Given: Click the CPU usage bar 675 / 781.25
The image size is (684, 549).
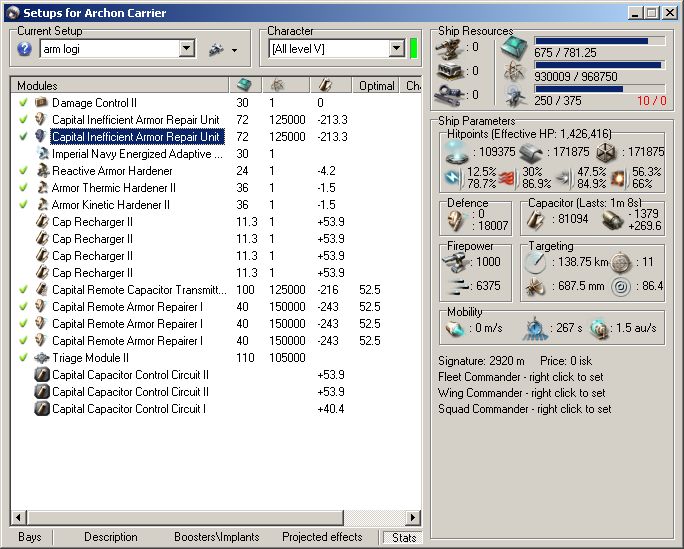Looking at the screenshot, I should pos(600,41).
